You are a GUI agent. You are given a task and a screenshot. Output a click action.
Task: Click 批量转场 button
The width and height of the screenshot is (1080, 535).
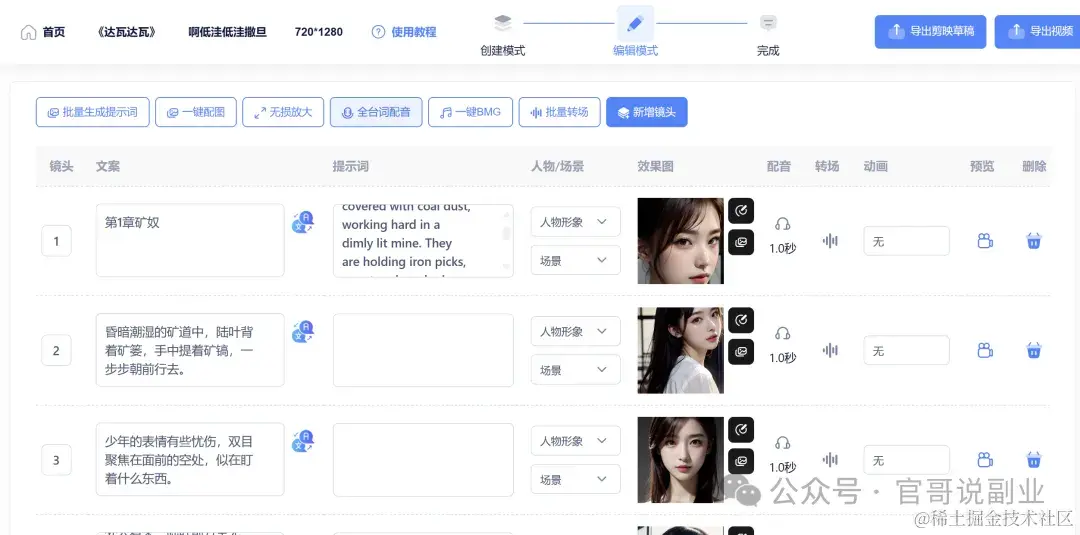coord(559,112)
